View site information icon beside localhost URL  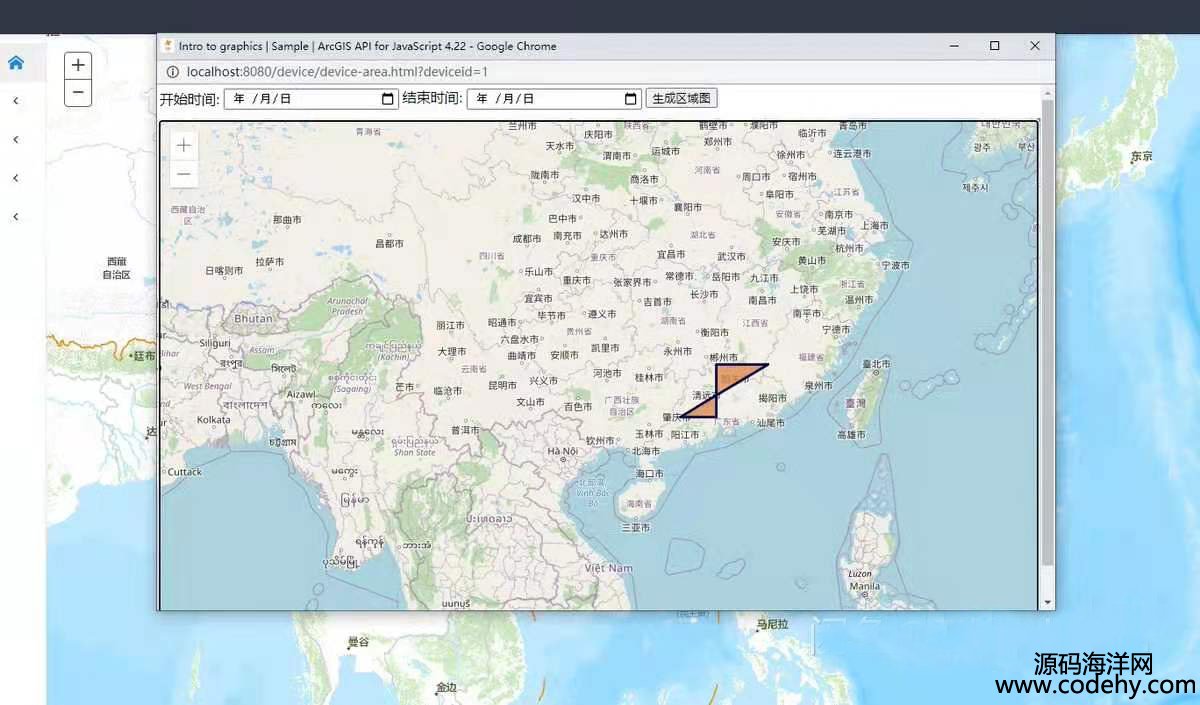pyautogui.click(x=172, y=72)
